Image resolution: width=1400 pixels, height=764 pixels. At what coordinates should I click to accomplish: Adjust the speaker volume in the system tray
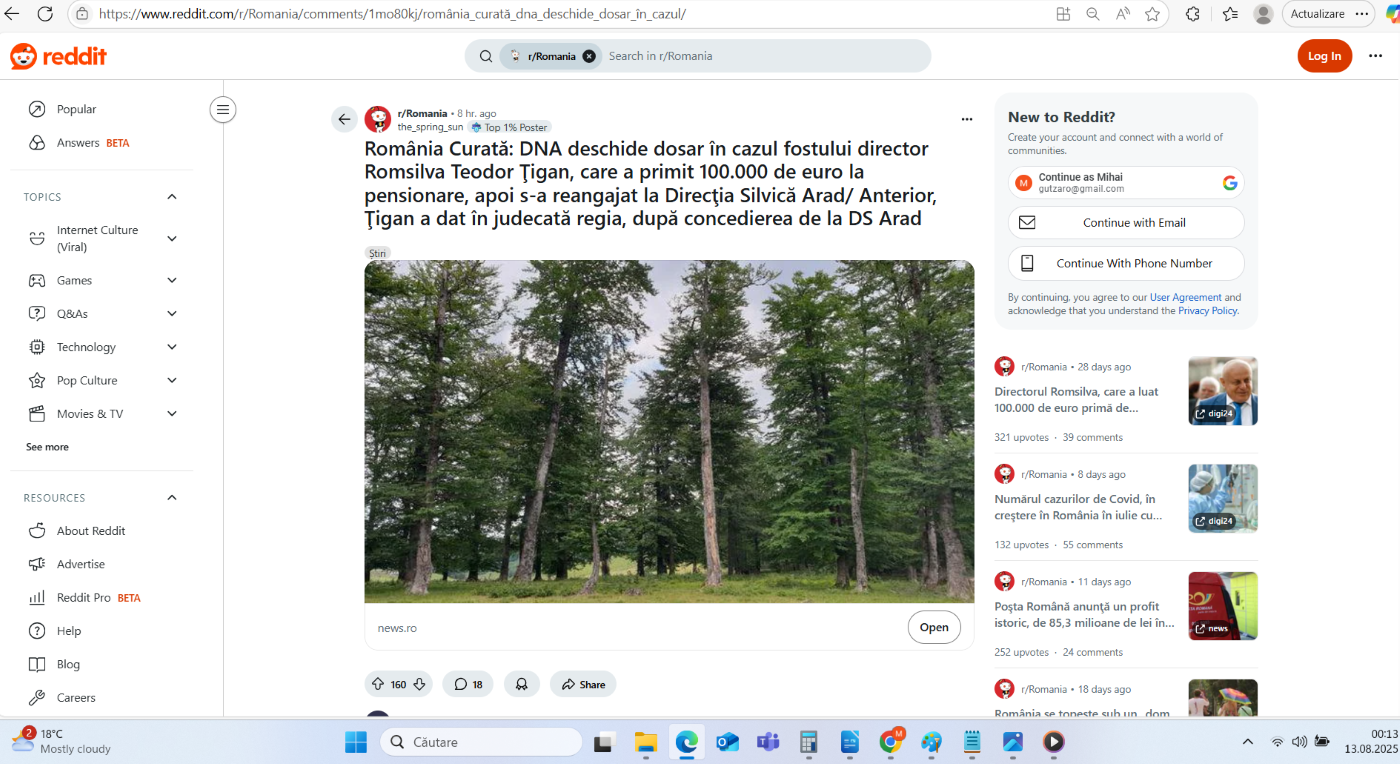point(1299,741)
